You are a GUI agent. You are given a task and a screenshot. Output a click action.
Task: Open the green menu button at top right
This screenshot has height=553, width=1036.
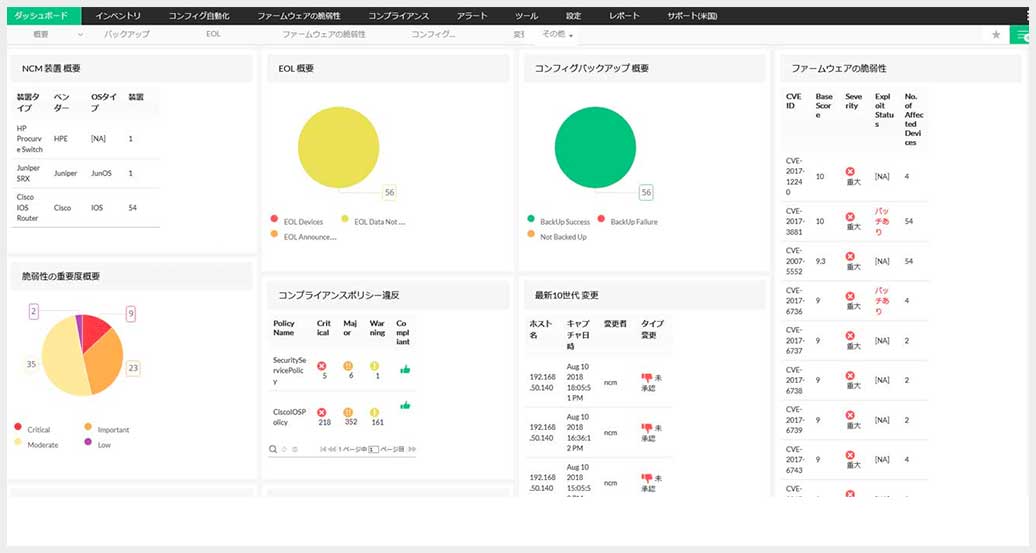(1022, 34)
